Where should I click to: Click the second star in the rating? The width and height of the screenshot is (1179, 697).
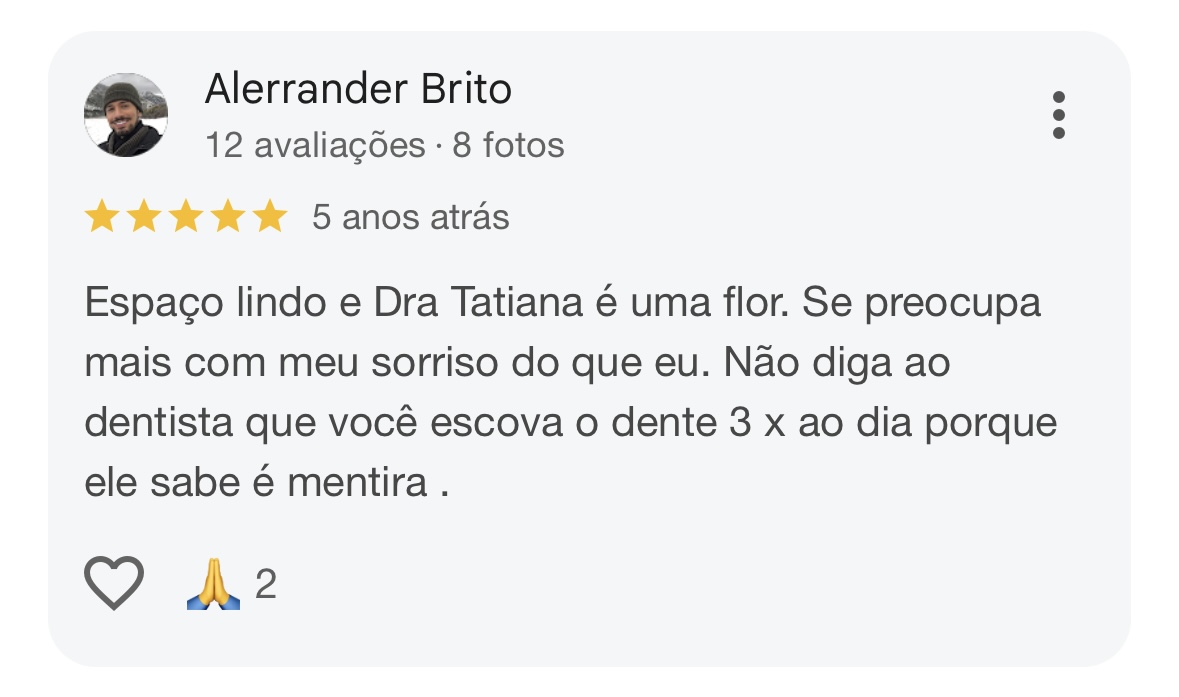click(143, 217)
